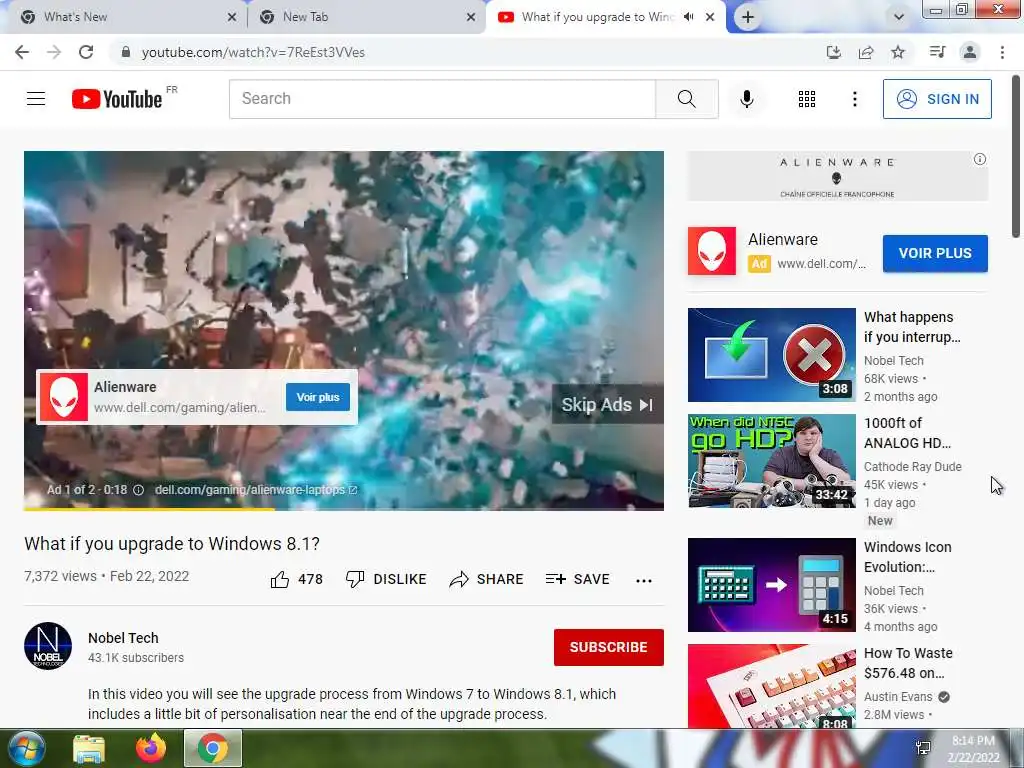
Task: Open Chrome's three-dot browser menu
Action: tap(1002, 52)
